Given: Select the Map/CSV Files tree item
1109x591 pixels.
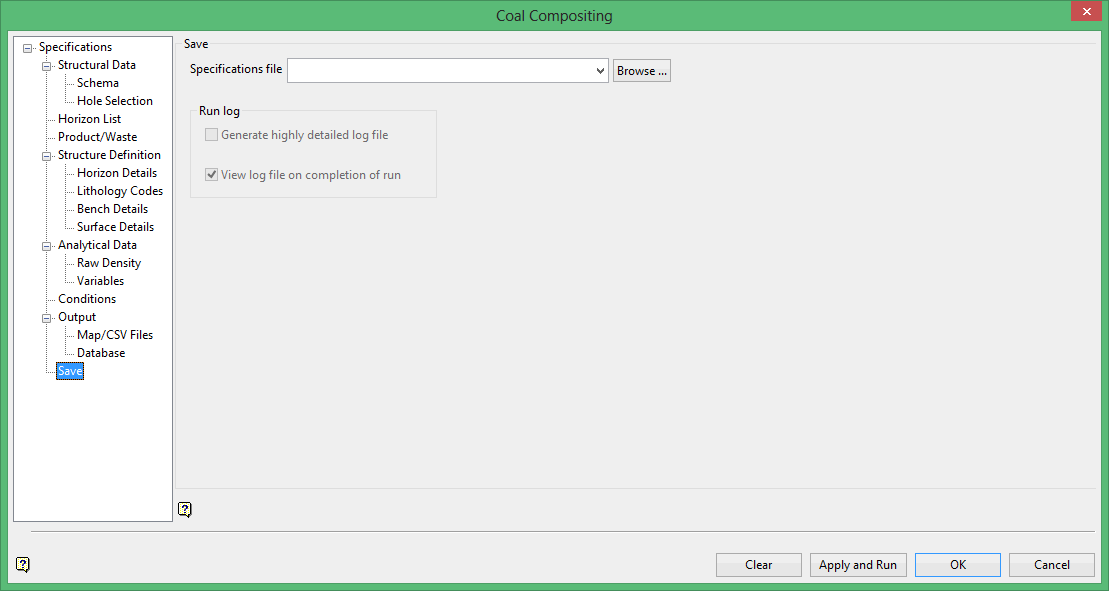Looking at the screenshot, I should (114, 335).
